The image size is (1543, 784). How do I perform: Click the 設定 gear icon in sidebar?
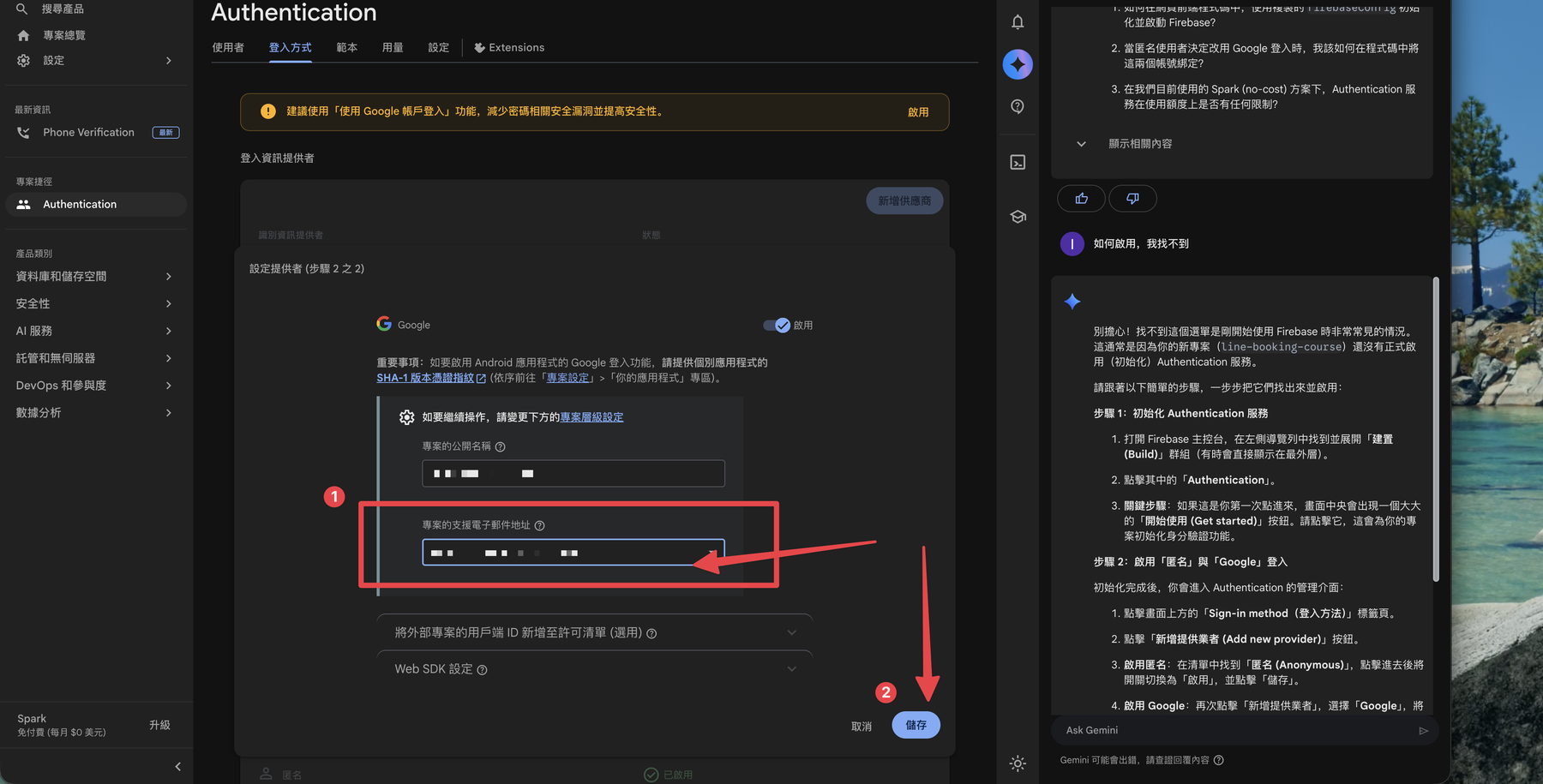coord(23,61)
